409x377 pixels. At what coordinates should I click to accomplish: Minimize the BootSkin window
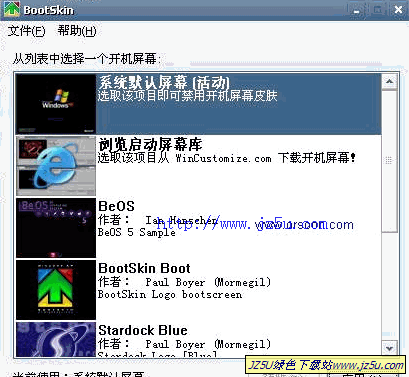(357, 10)
